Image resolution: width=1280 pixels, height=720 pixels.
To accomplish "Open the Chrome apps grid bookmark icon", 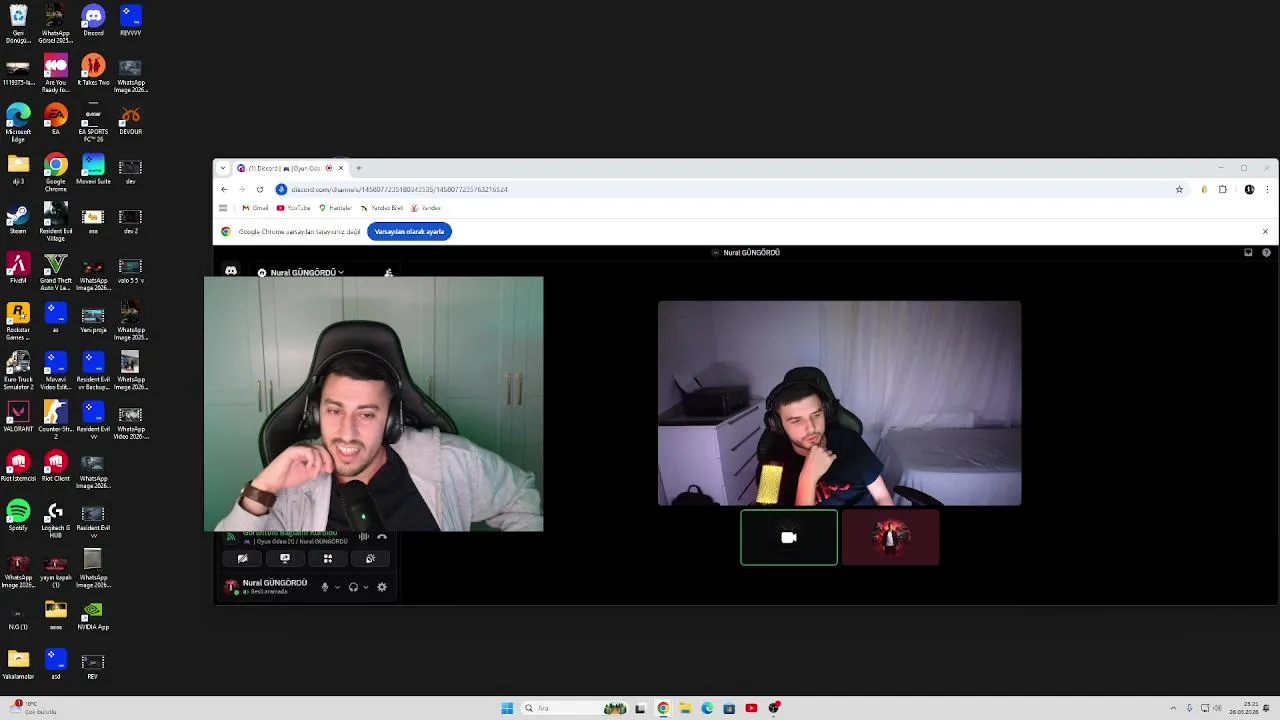I will point(223,208).
